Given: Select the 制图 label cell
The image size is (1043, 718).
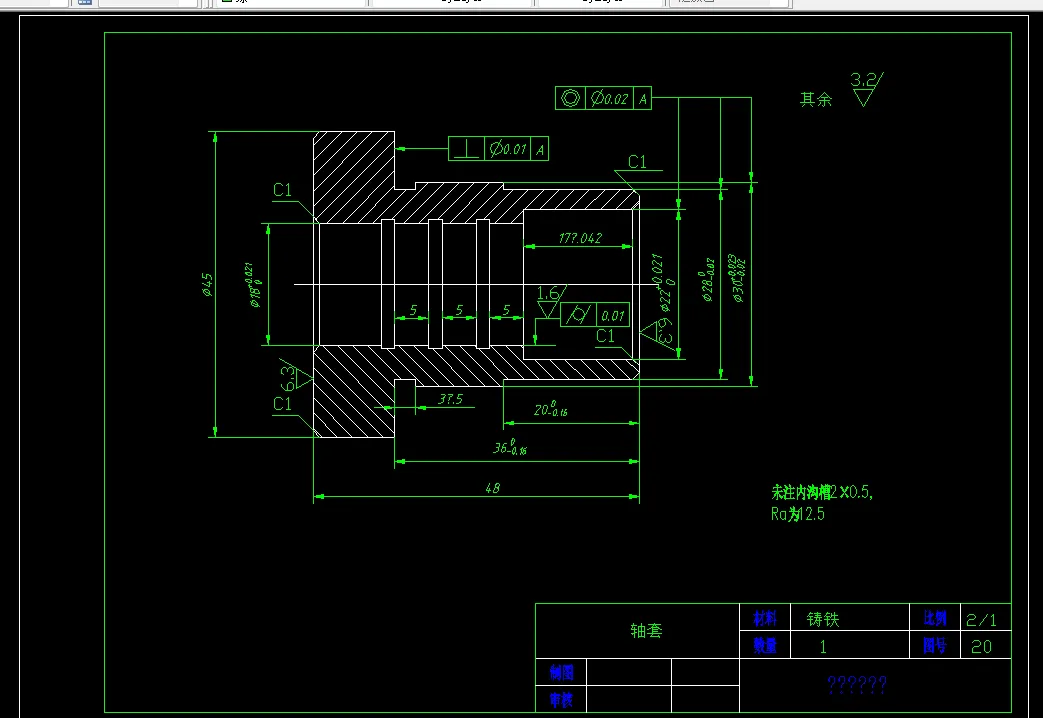Looking at the screenshot, I should pos(561,672).
